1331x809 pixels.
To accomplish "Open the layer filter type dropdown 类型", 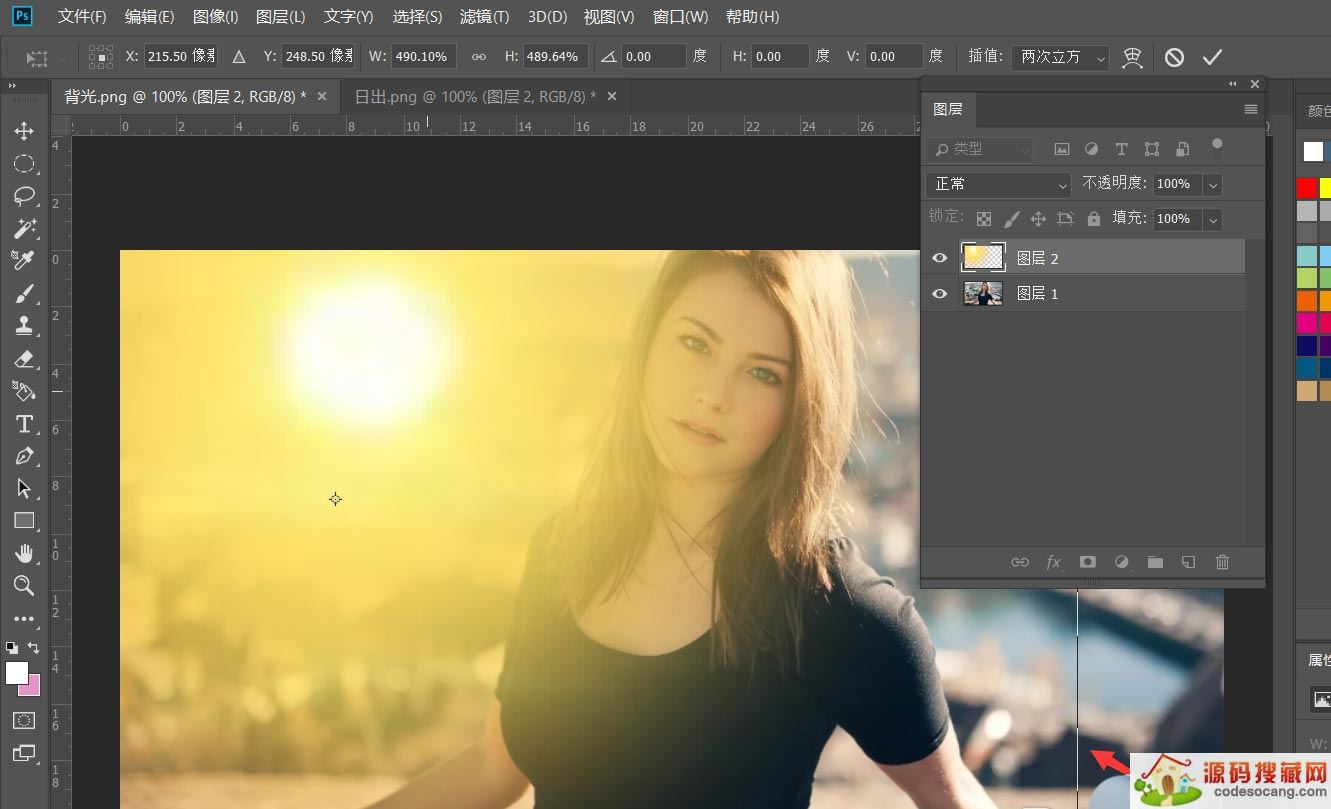I will 980,149.
